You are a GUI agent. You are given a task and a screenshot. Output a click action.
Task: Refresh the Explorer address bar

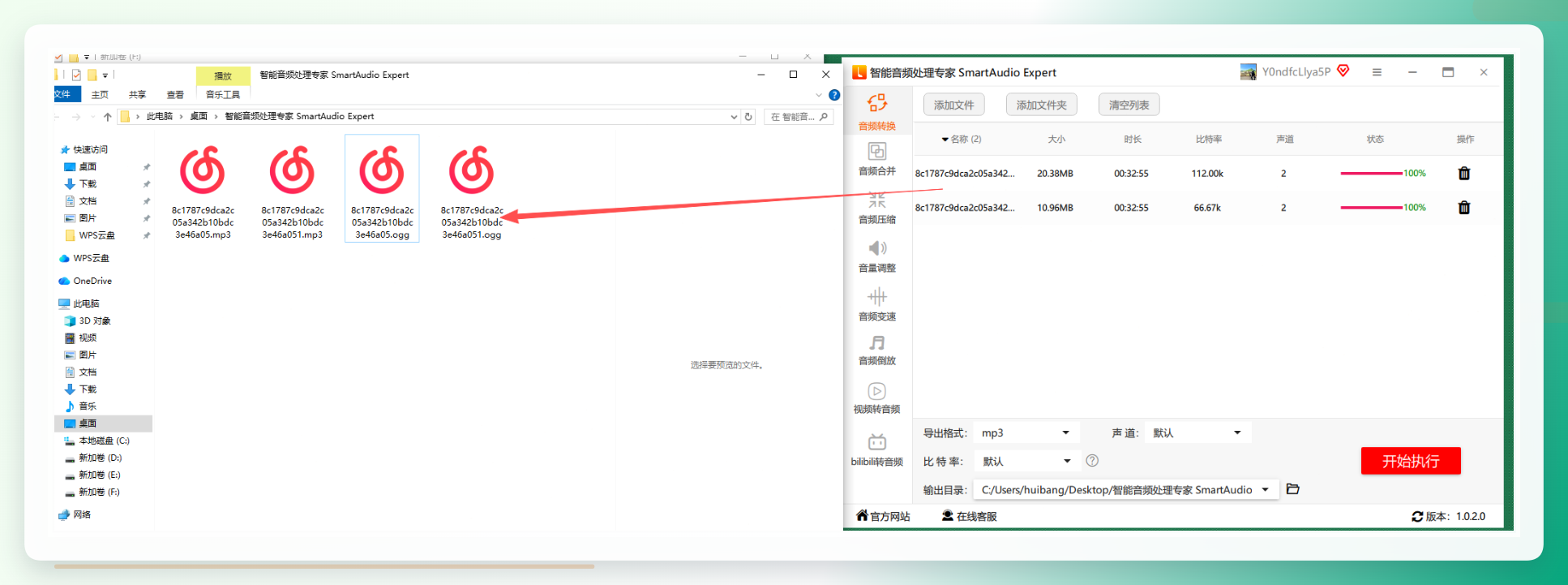coord(748,117)
